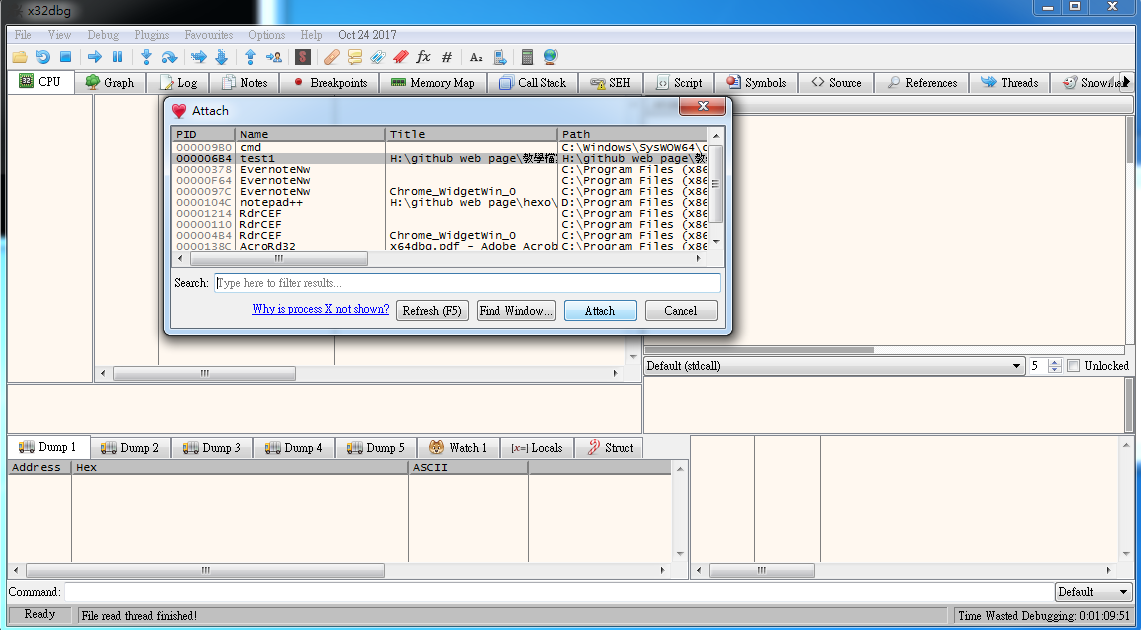This screenshot has width=1141, height=630.
Task: Click the Command input field
Action: (x=558, y=592)
